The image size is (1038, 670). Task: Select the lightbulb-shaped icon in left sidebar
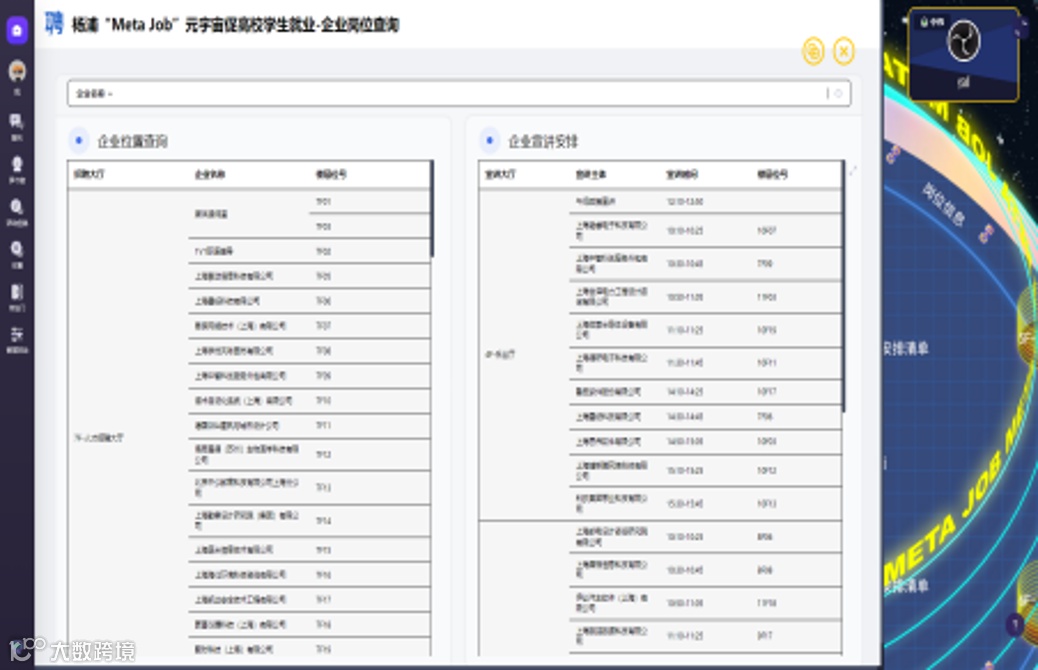[x=17, y=164]
